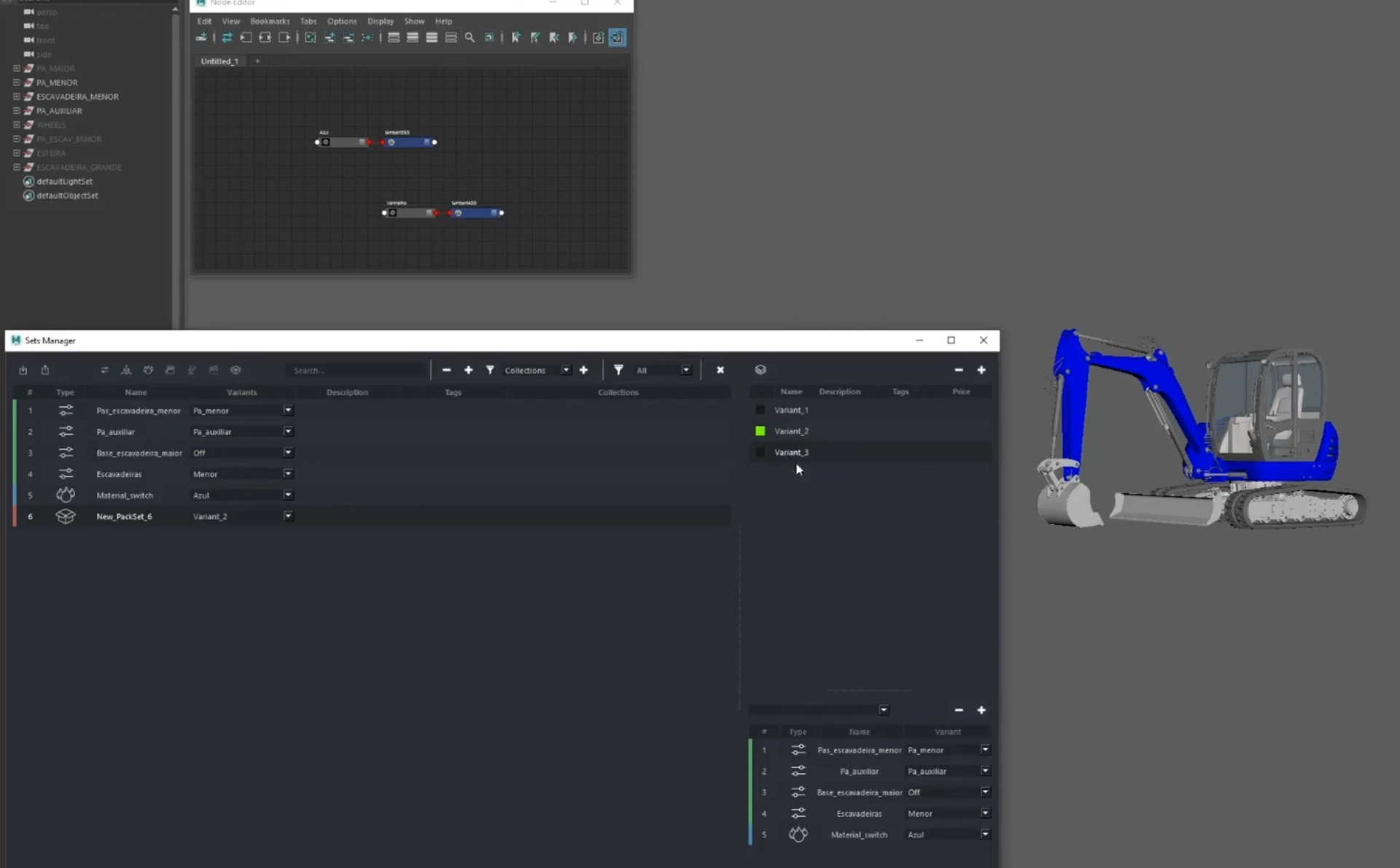Viewport: 1400px width, 868px height.
Task: Click the X clear filter button
Action: [x=720, y=371]
